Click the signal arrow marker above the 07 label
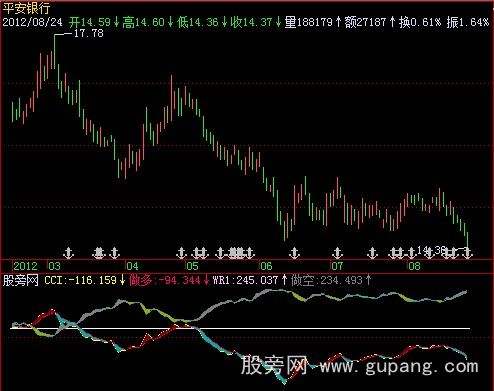The image size is (494, 391). [338, 253]
